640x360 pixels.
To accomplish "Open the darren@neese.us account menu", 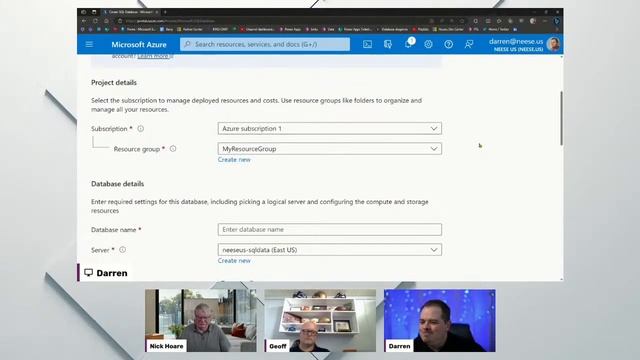I will pos(516,44).
